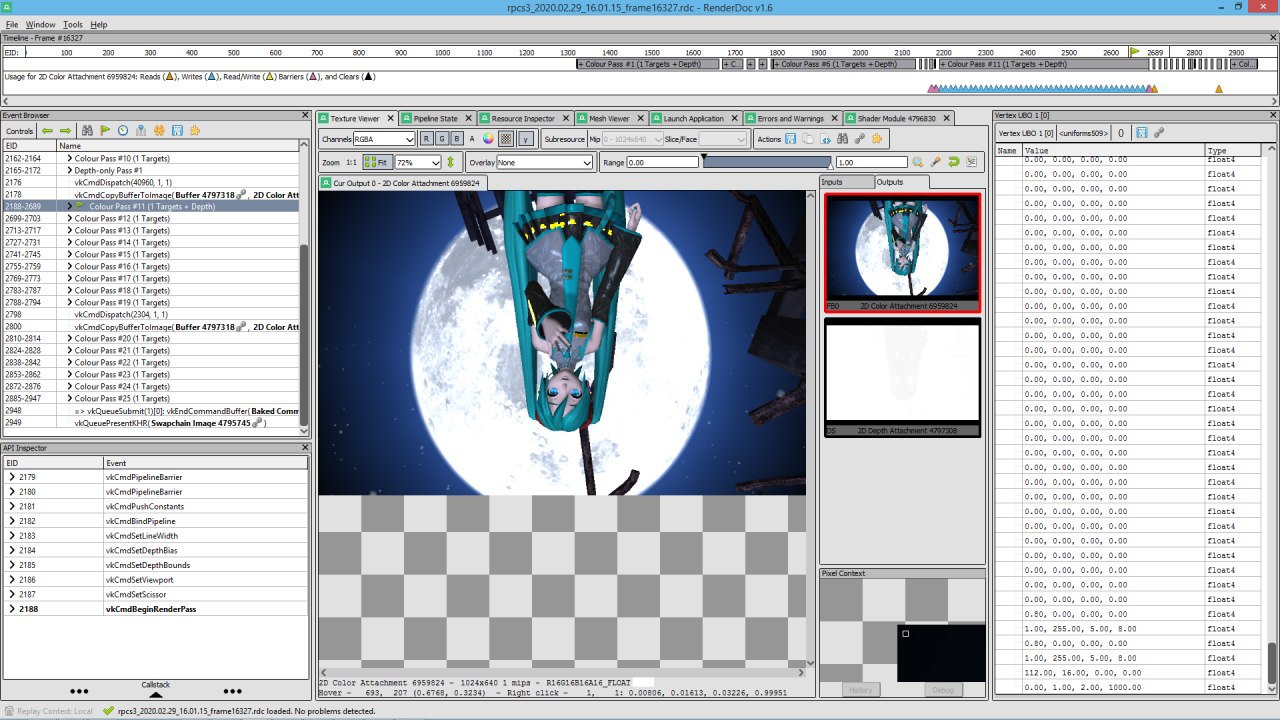The image size is (1280, 720).
Task: Click the binoculars icon in the Actions toolbar
Action: coord(842,139)
